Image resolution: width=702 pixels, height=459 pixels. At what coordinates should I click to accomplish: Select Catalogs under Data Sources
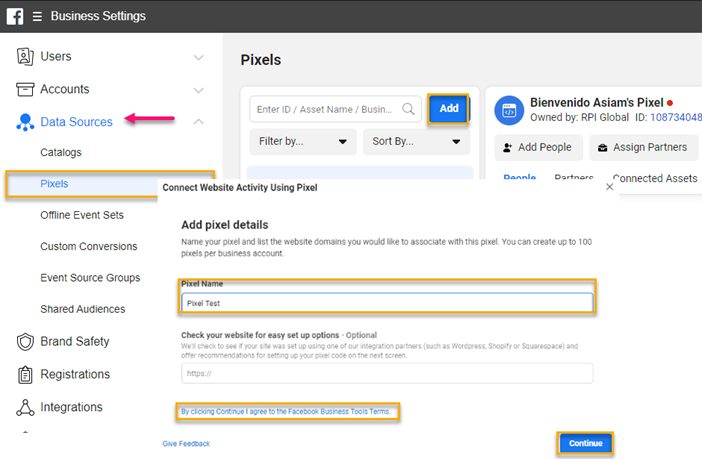coord(61,153)
